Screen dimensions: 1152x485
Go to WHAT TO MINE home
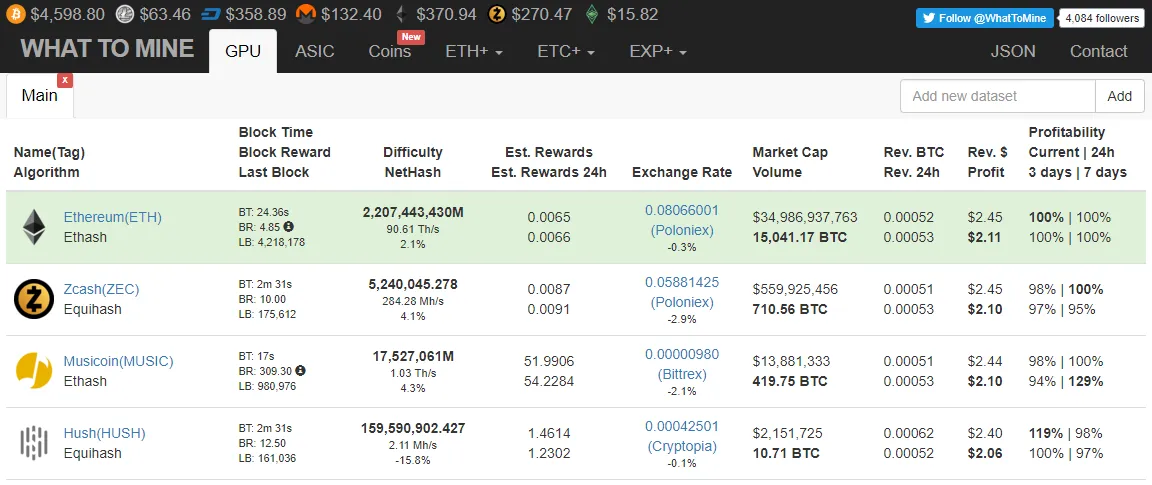coord(107,49)
